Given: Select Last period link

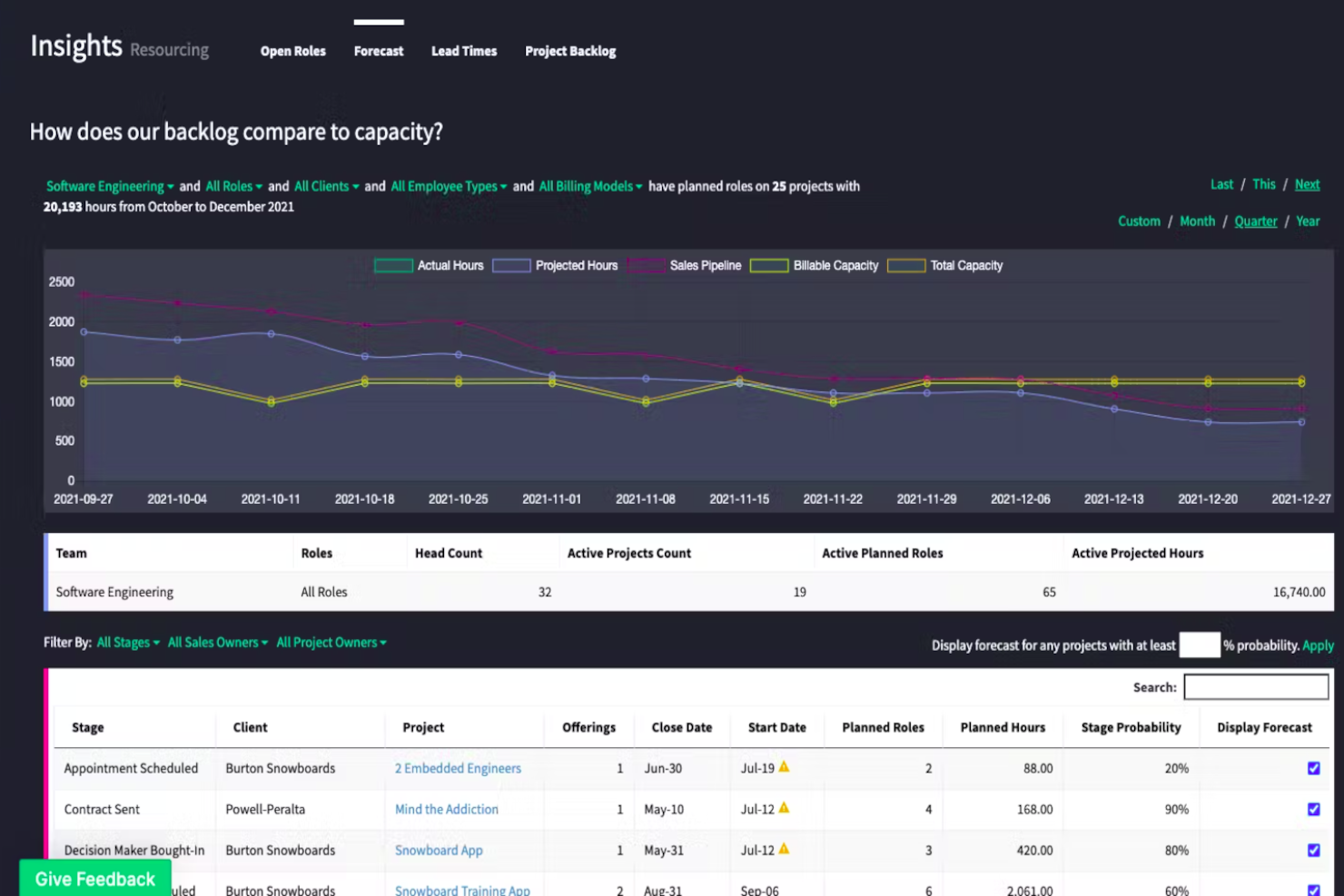Looking at the screenshot, I should (x=1221, y=184).
